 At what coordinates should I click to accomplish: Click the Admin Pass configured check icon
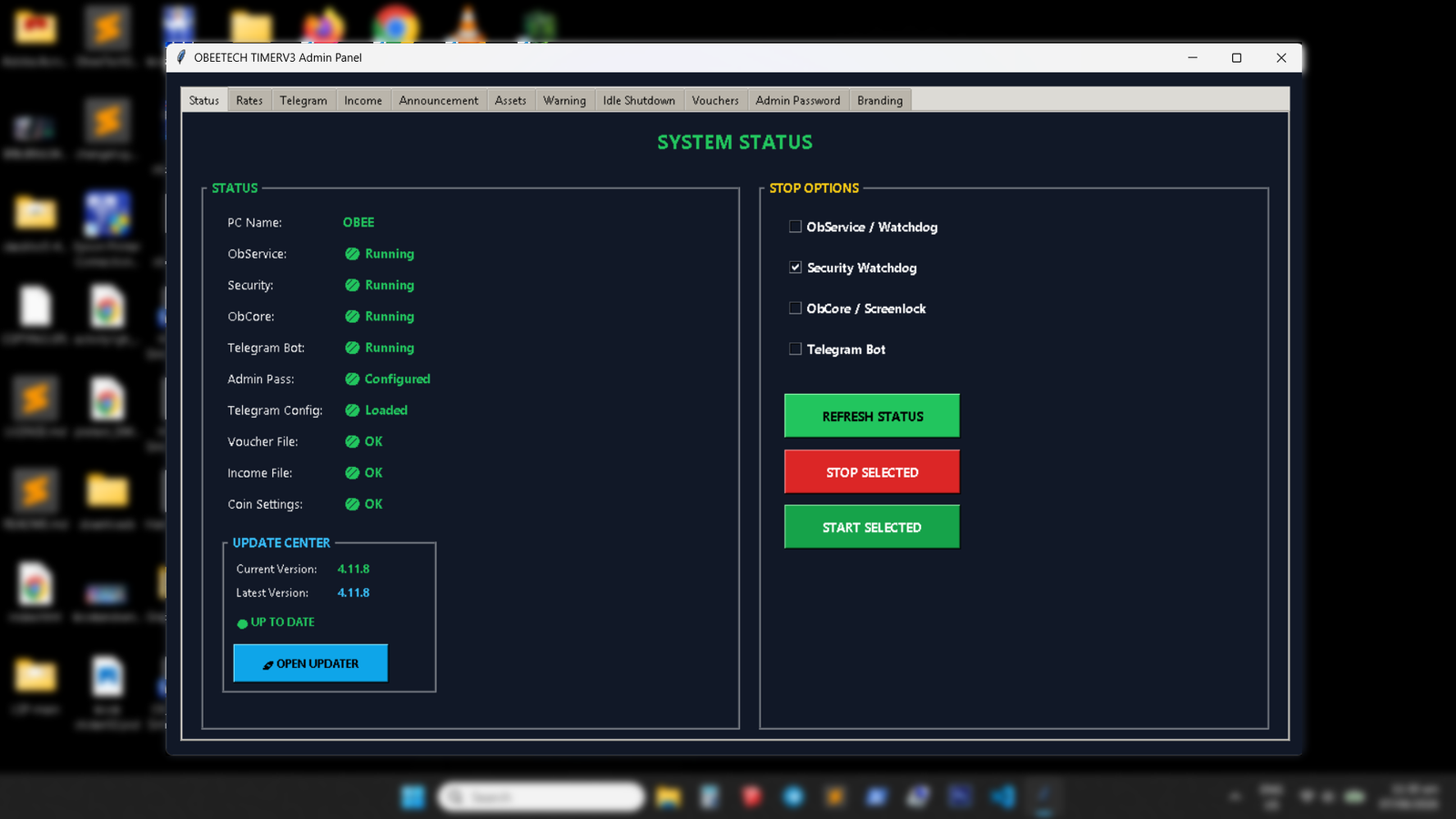pos(352,379)
